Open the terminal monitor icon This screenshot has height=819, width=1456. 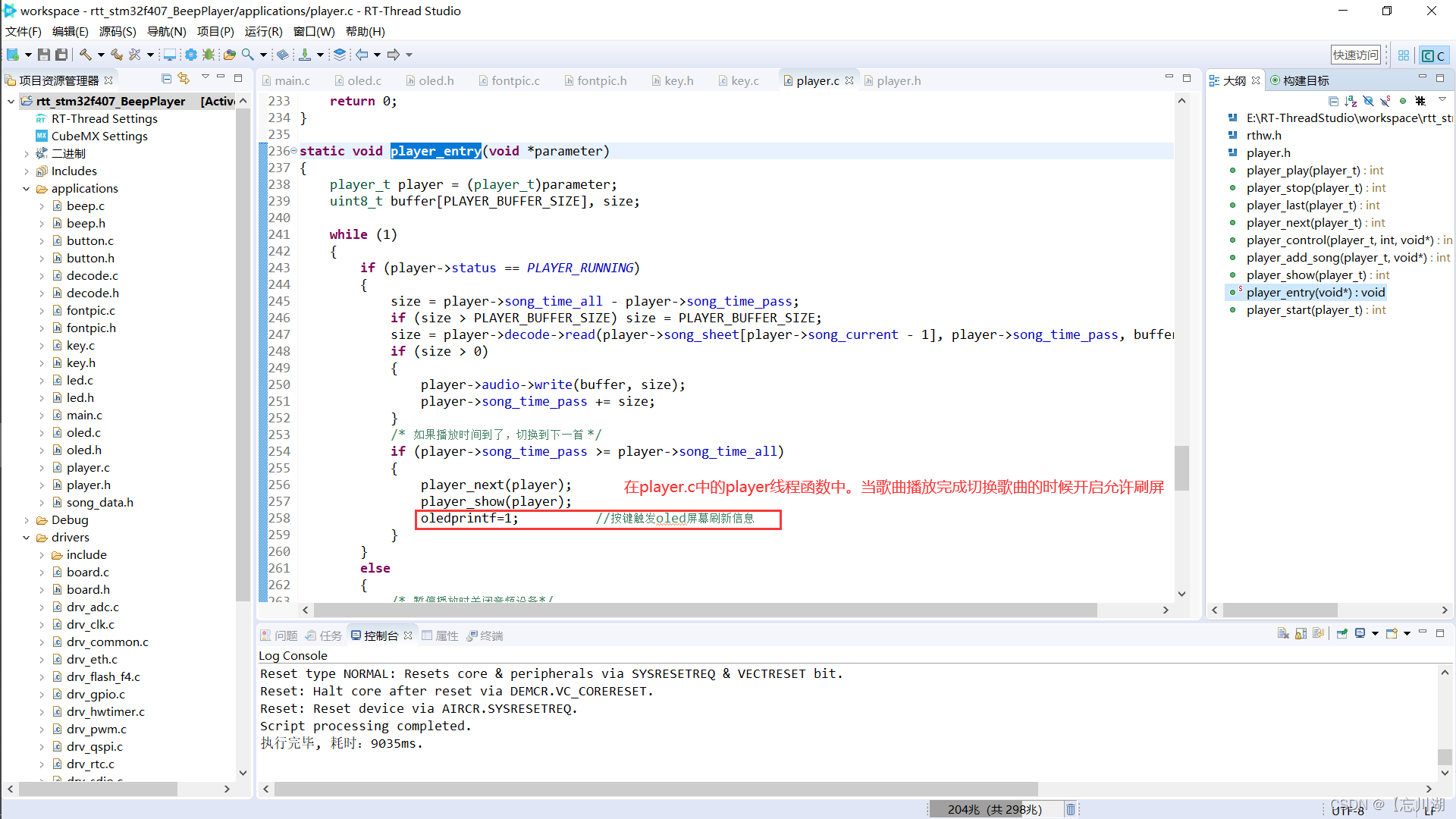point(170,55)
